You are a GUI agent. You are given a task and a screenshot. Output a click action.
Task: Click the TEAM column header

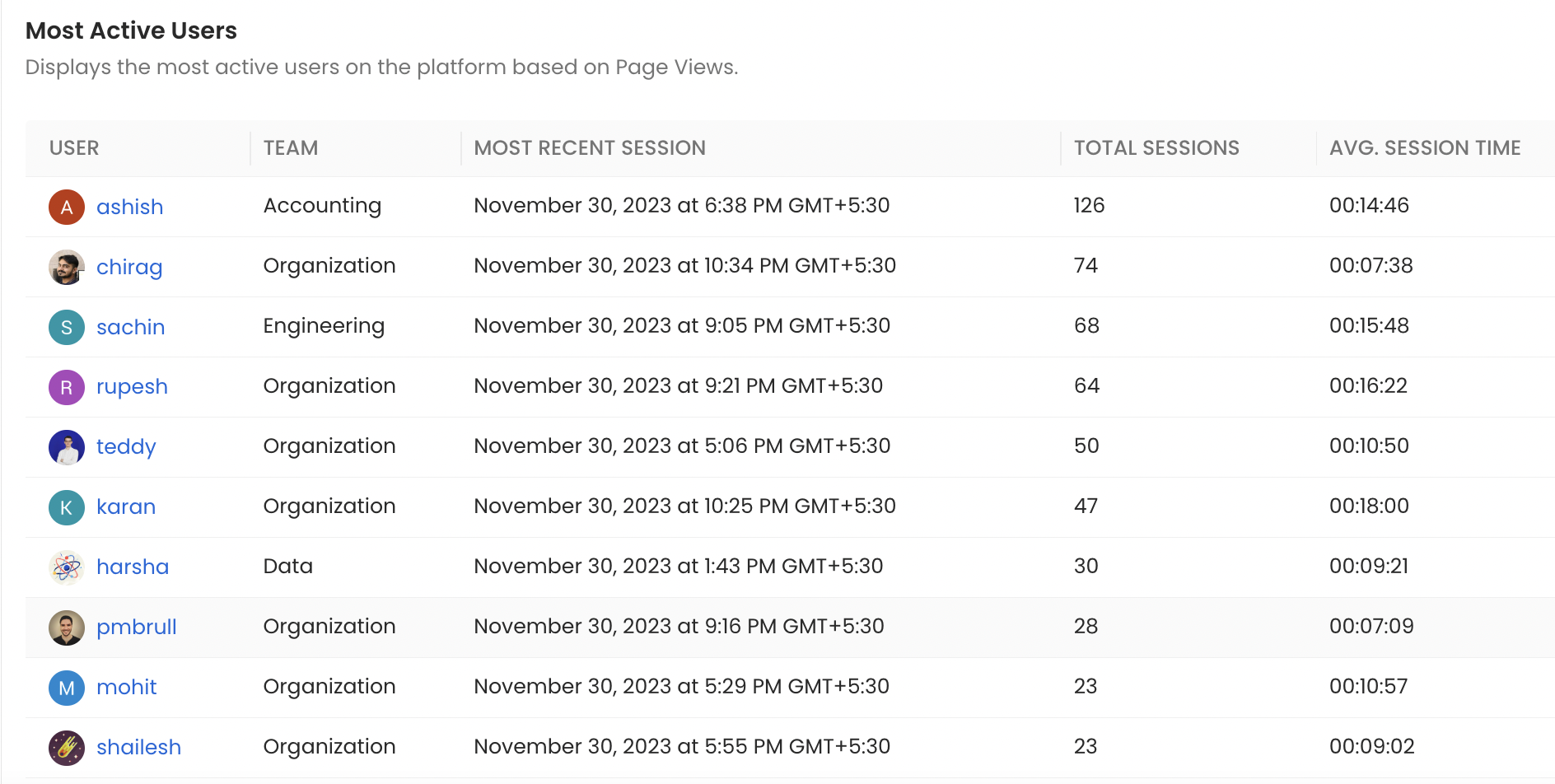290,148
